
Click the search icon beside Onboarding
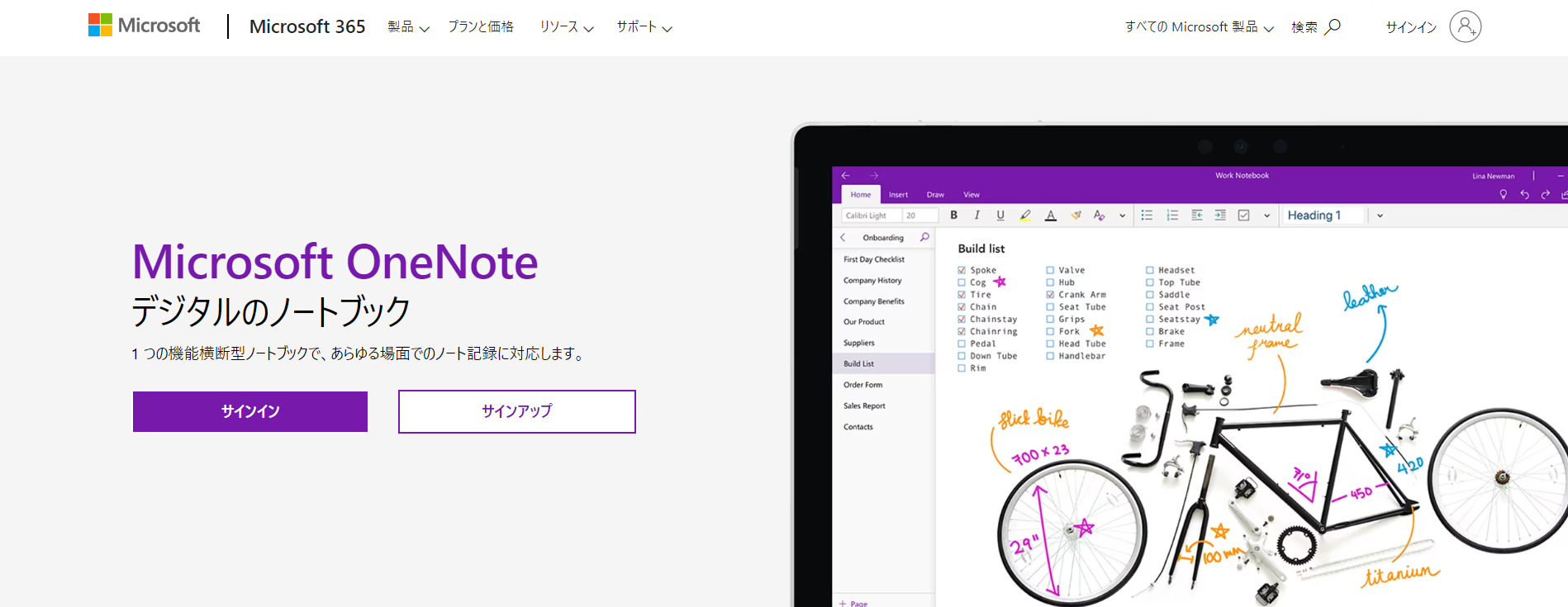coord(924,237)
